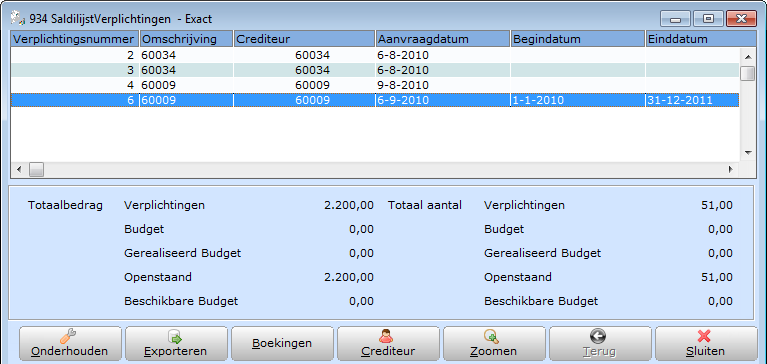Click the Terug back arrow icon
This screenshot has height=364, width=767.
click(x=598, y=336)
